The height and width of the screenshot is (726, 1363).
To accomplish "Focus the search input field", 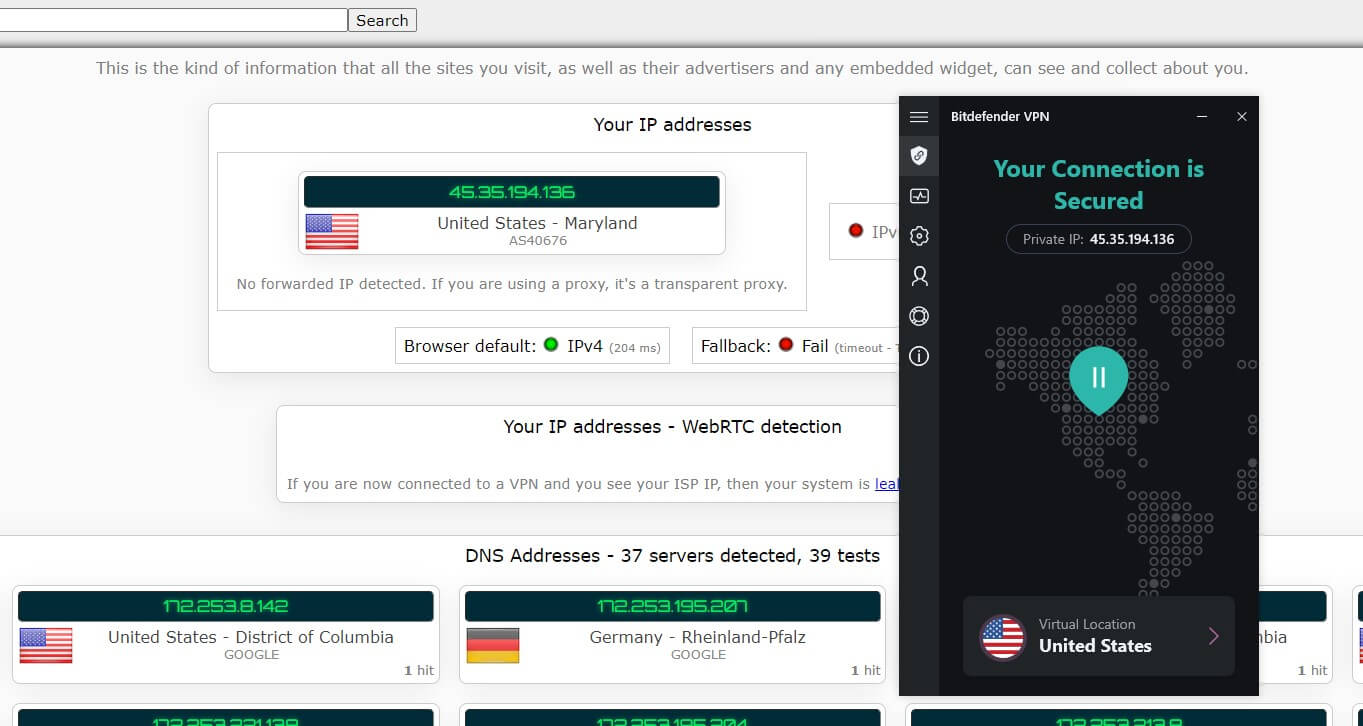I will tap(173, 20).
